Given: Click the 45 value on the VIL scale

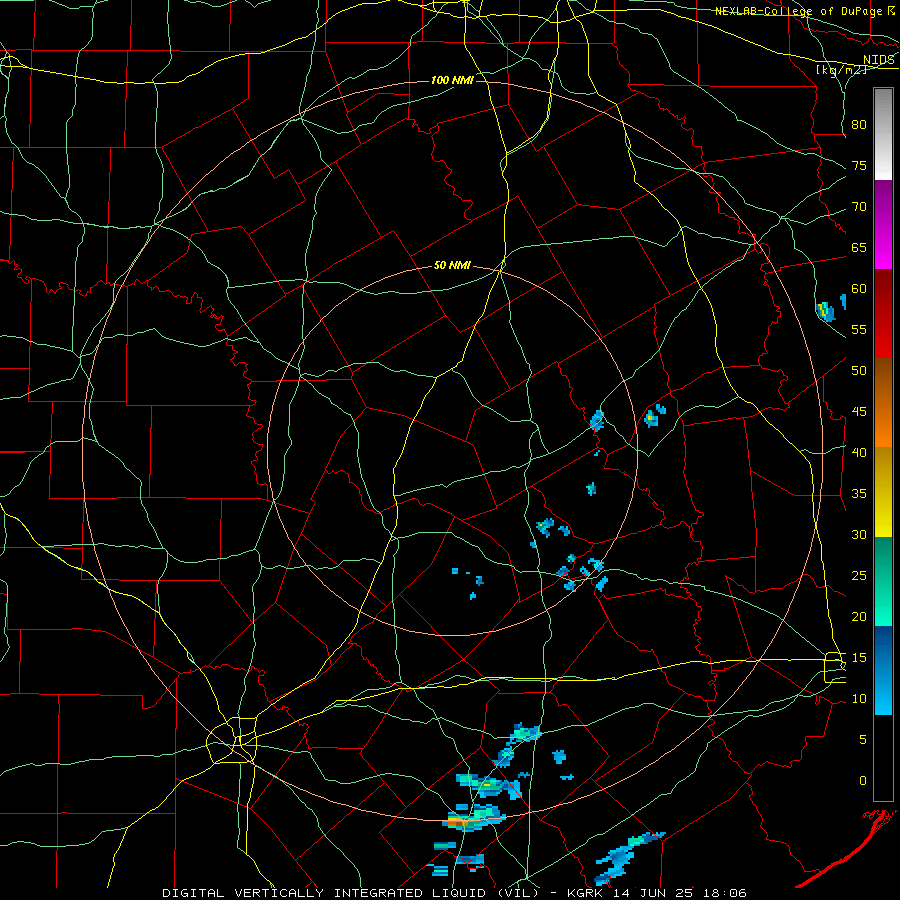Looking at the screenshot, I should click(x=859, y=412).
